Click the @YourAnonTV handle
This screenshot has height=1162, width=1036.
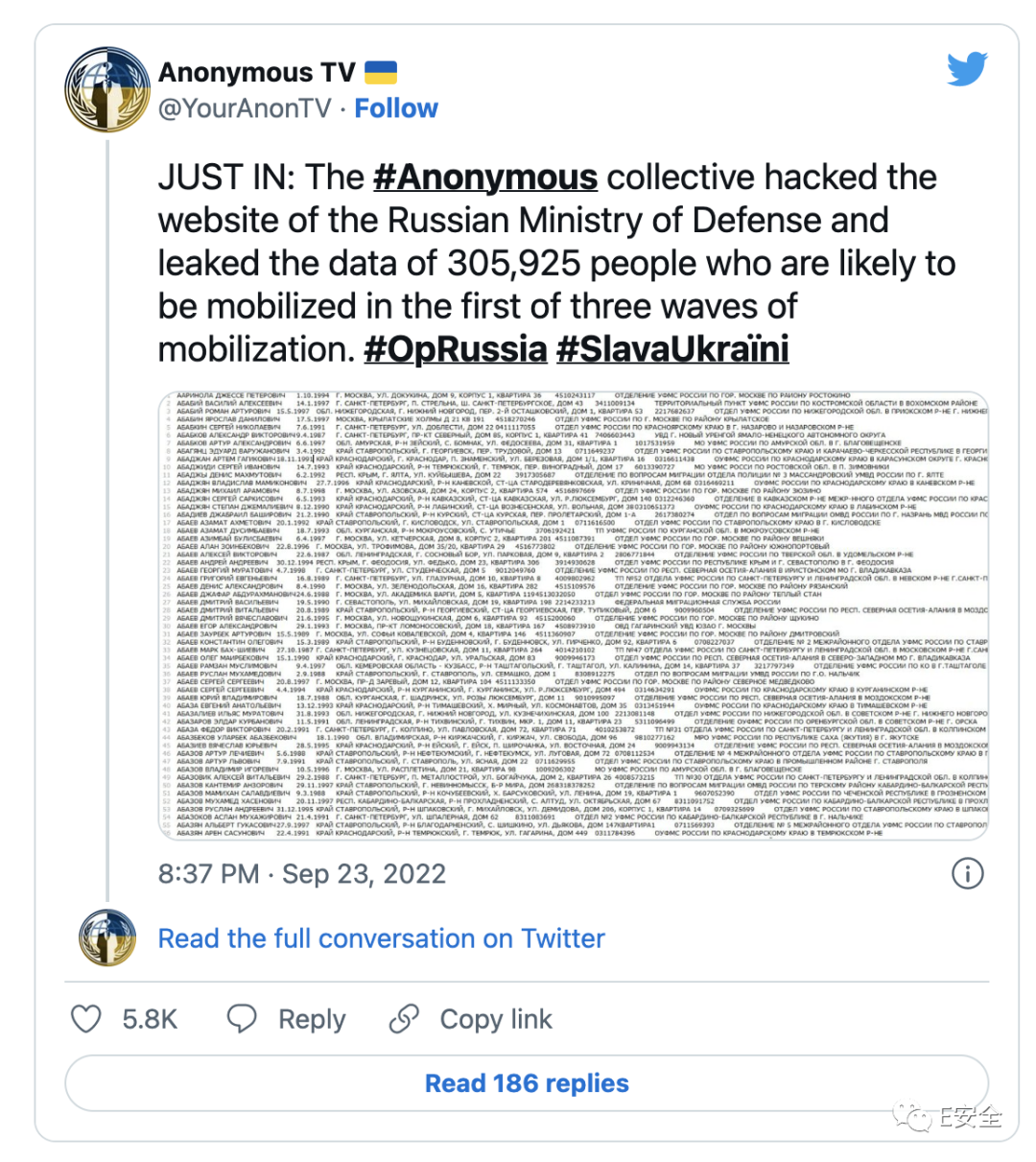click(245, 108)
